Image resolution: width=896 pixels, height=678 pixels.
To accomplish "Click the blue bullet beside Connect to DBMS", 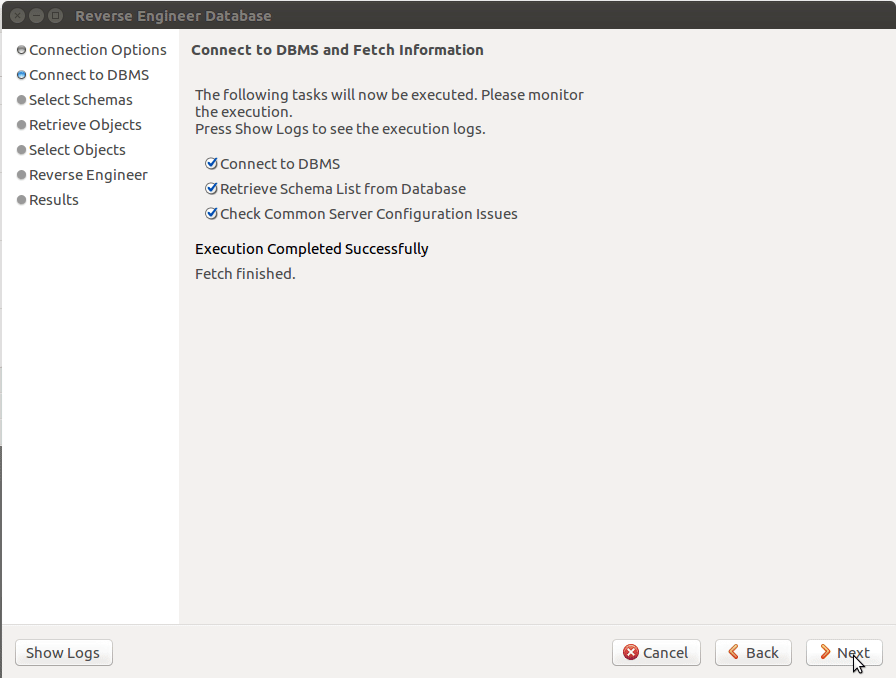I will (x=21, y=75).
